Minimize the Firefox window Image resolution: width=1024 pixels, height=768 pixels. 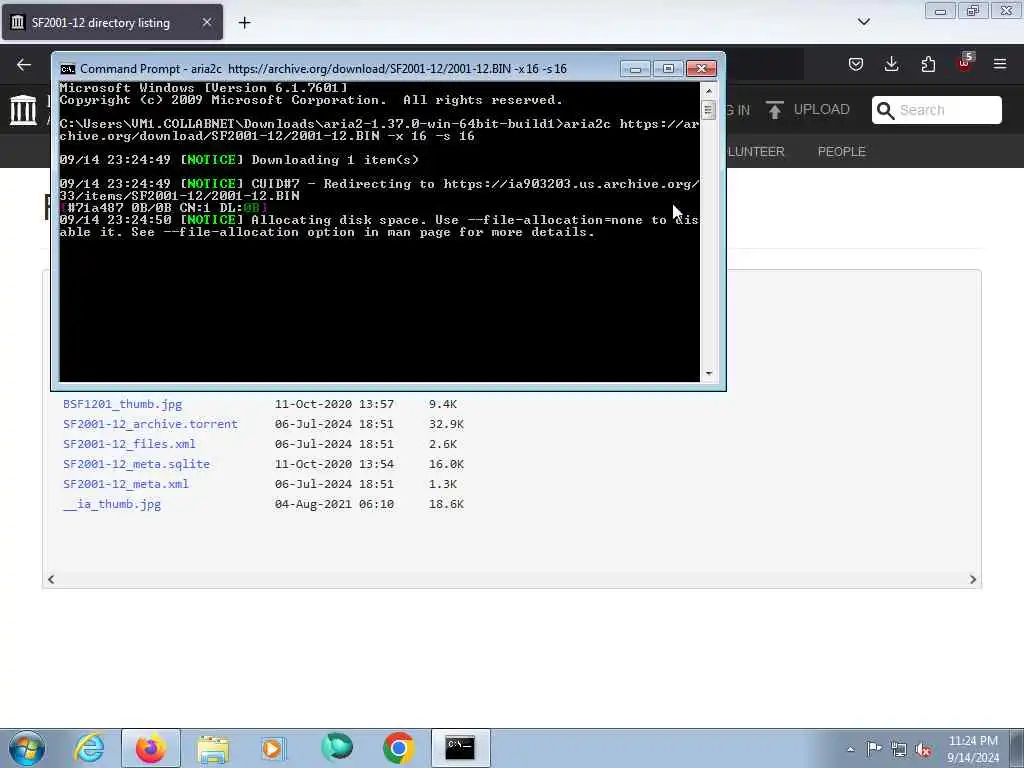[x=940, y=10]
